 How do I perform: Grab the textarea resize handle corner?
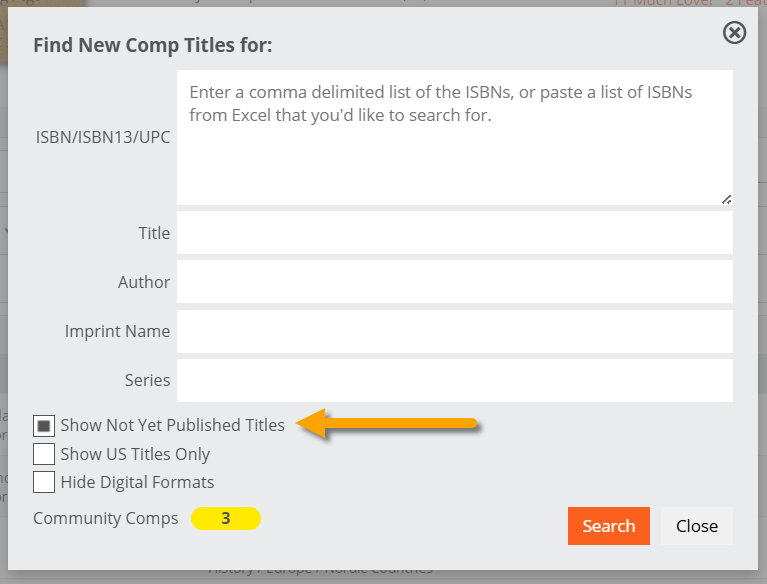pyautogui.click(x=727, y=199)
